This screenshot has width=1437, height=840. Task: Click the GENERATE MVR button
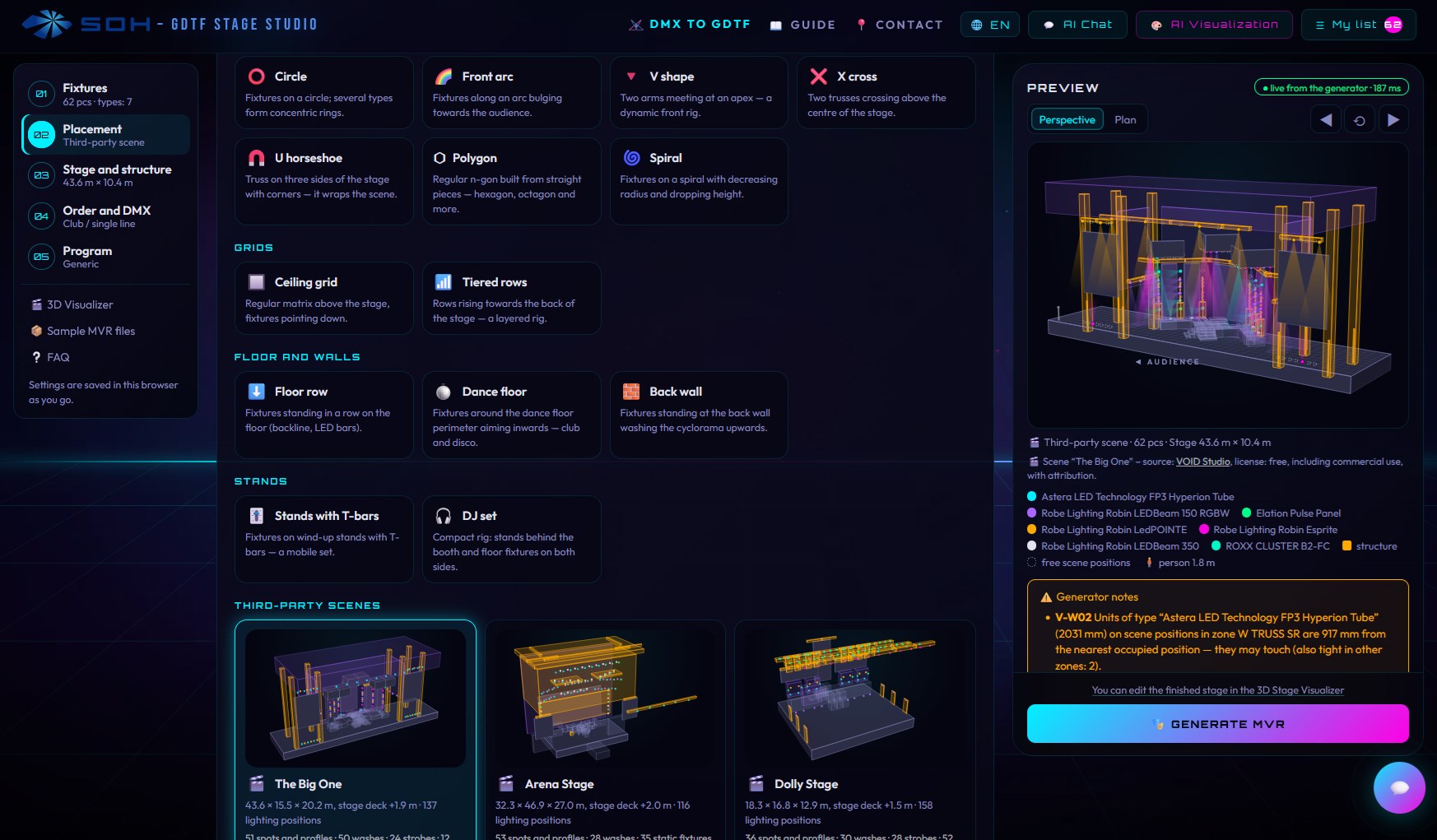(x=1217, y=724)
